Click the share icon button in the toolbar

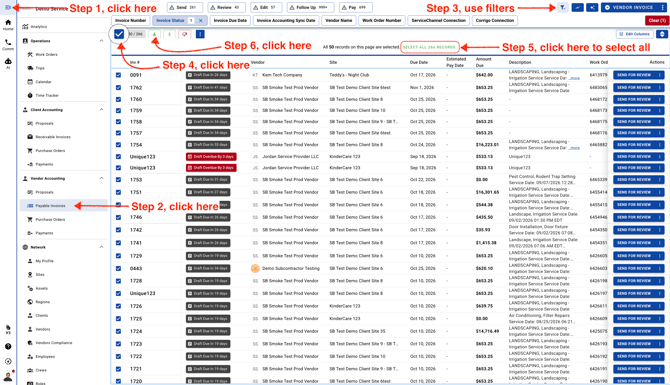pos(592,7)
